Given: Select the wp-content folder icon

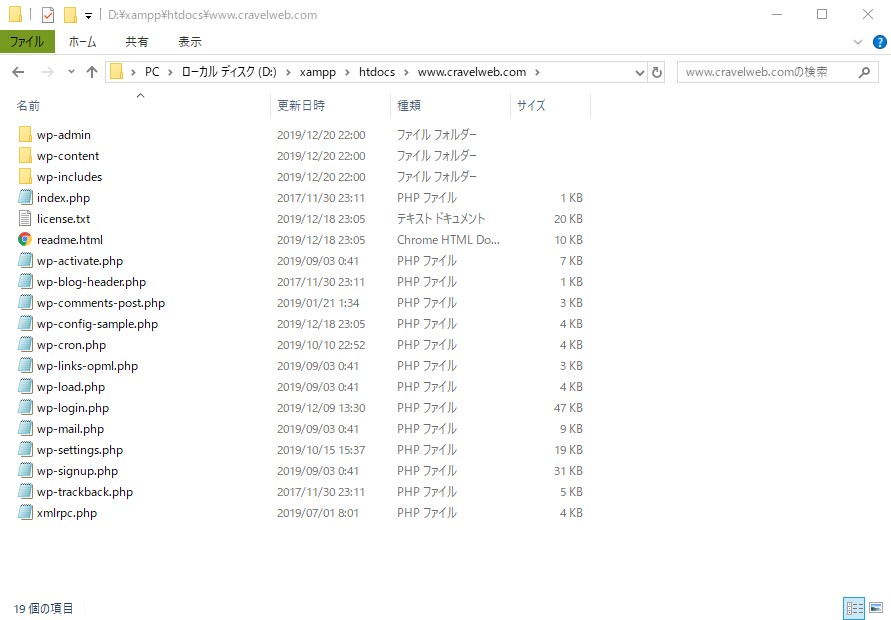Looking at the screenshot, I should pos(25,156).
